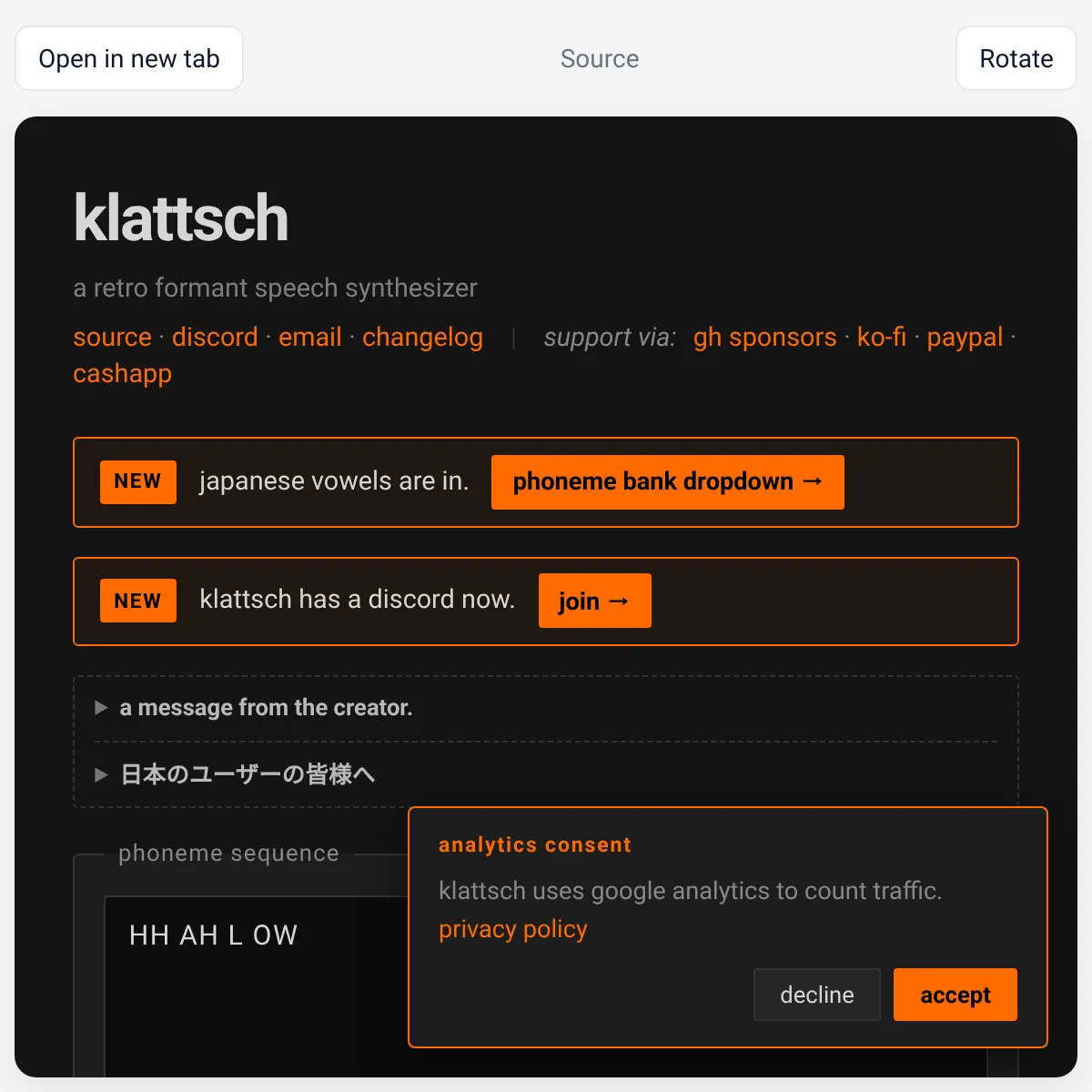
Task: Click the NEW badge beside japanese vowels
Action: (138, 481)
